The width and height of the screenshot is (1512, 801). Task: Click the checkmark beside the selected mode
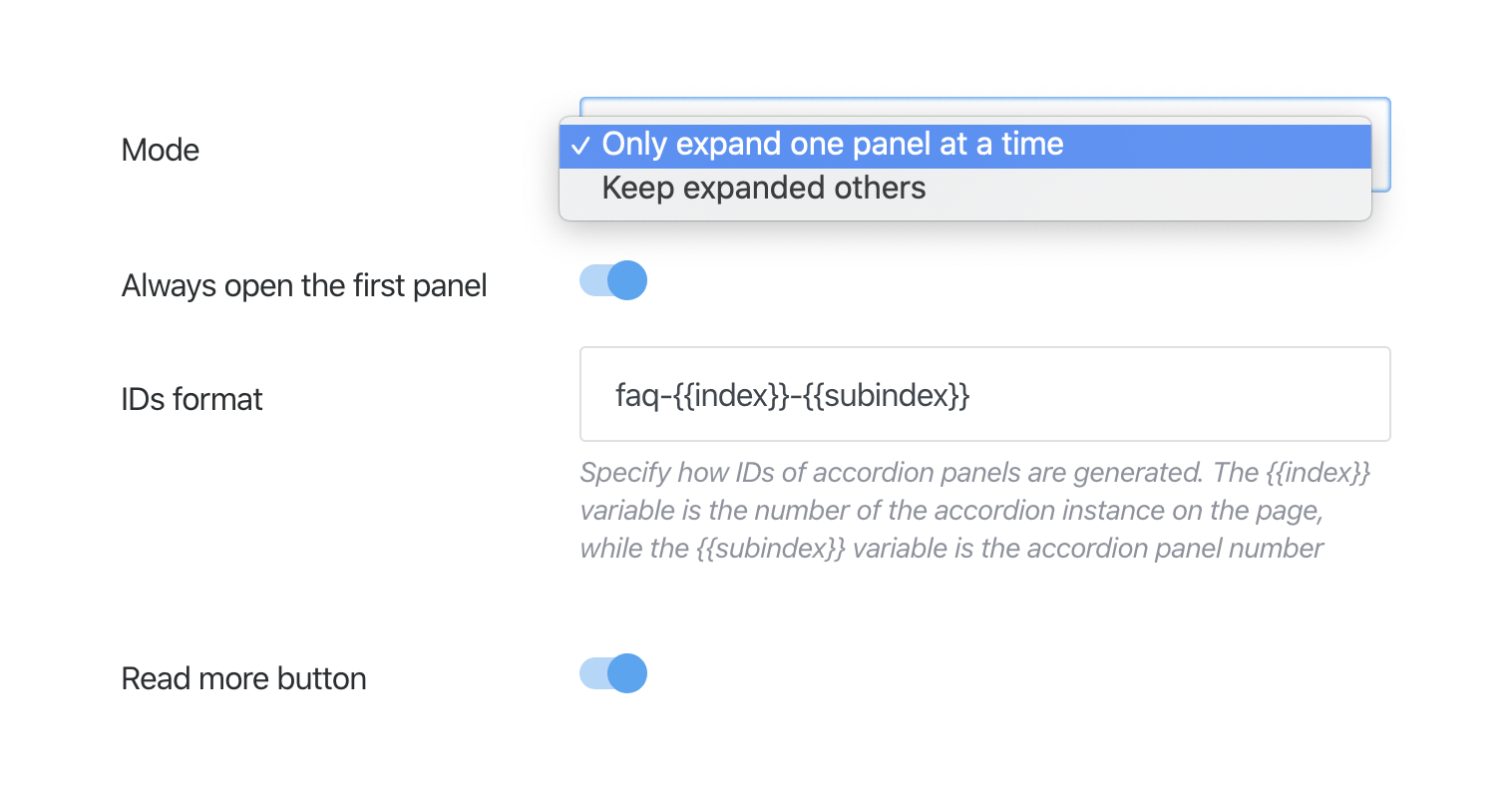[x=579, y=145]
